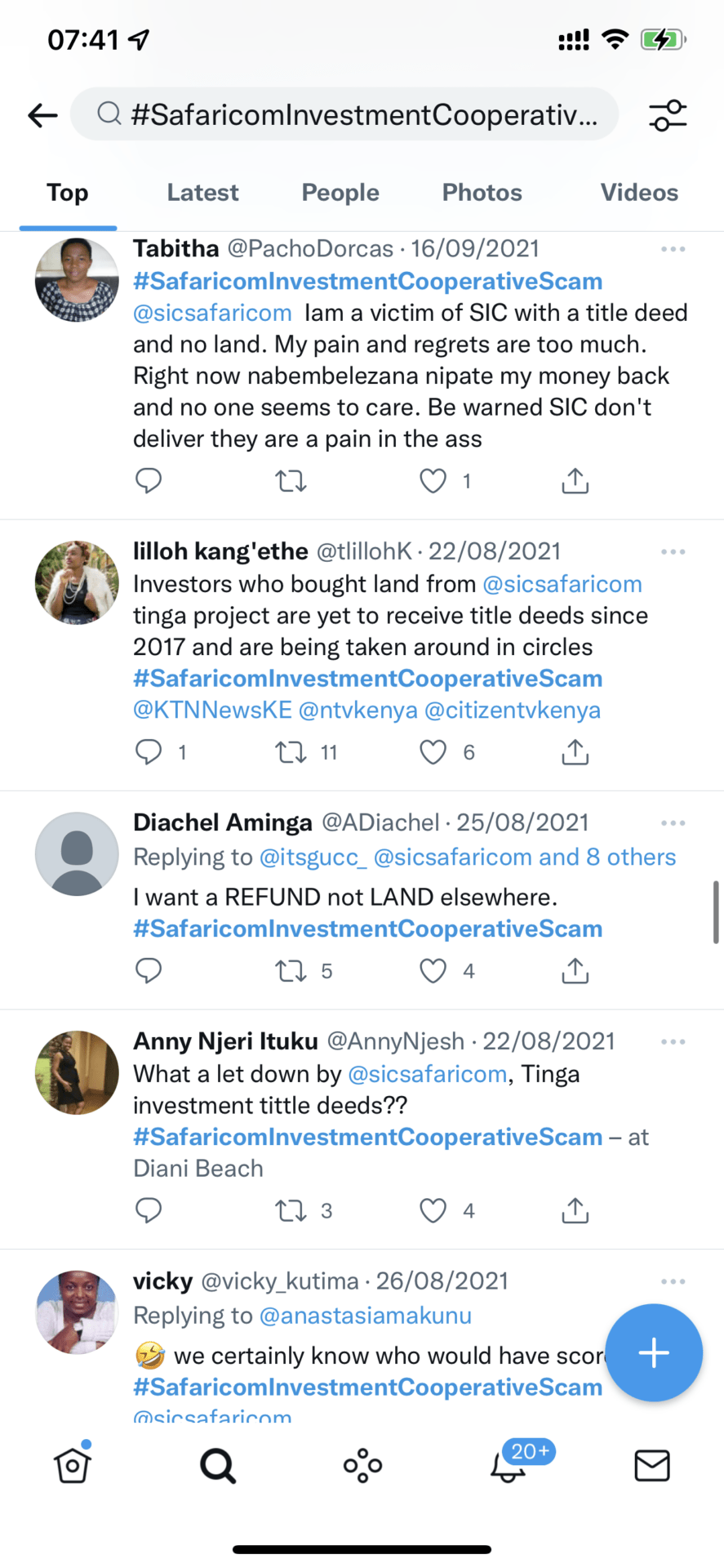
Task: Open the @KTNNewsKE mention link
Action: click(212, 710)
